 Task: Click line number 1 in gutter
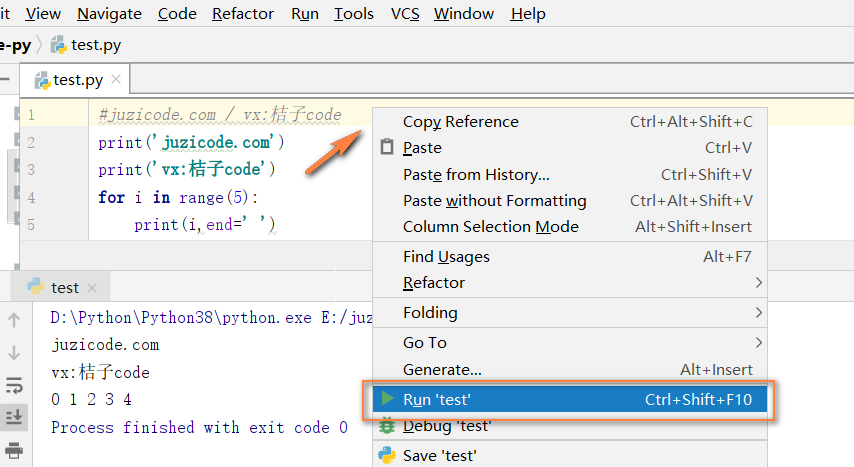[31, 115]
